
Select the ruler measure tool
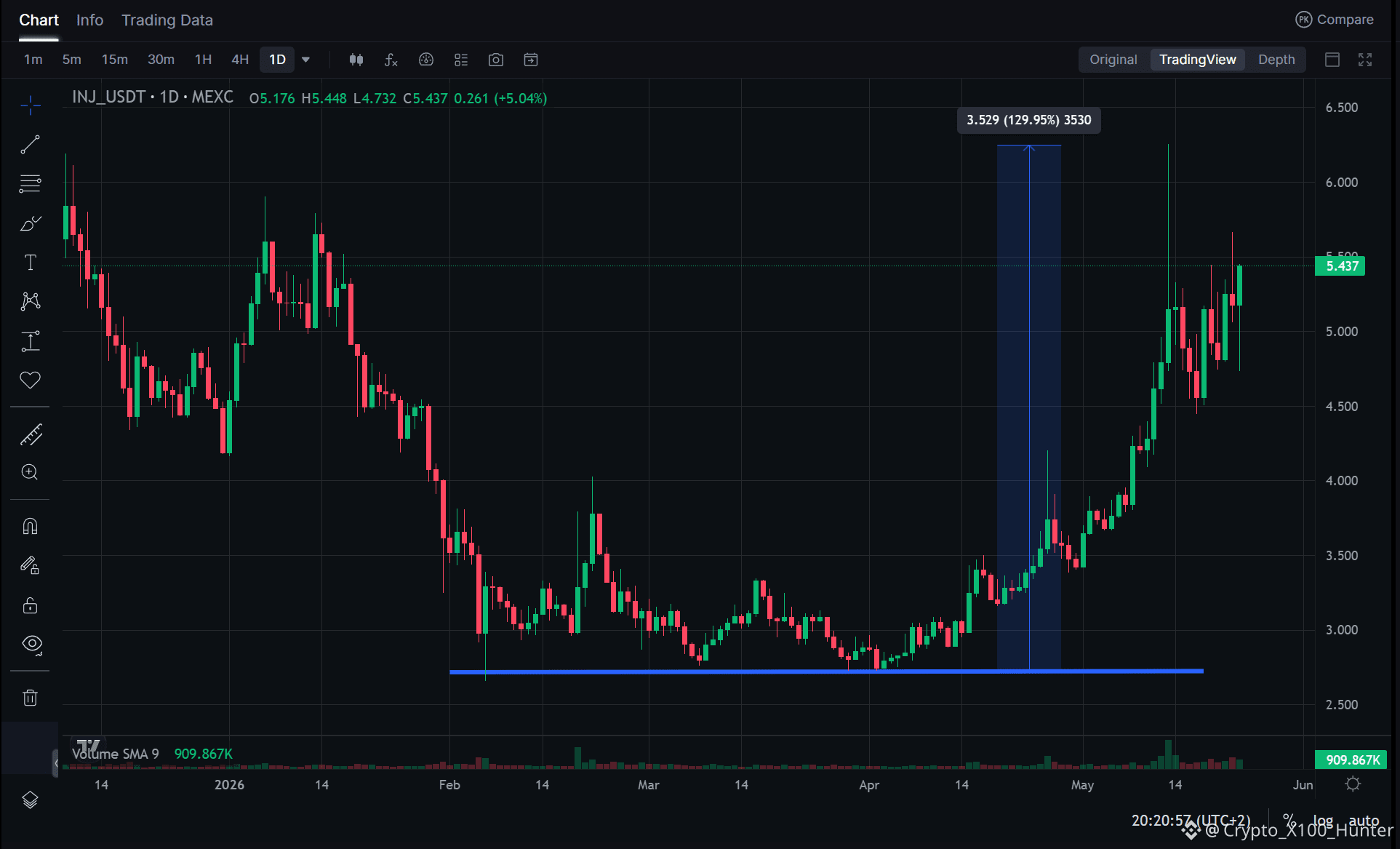31,434
